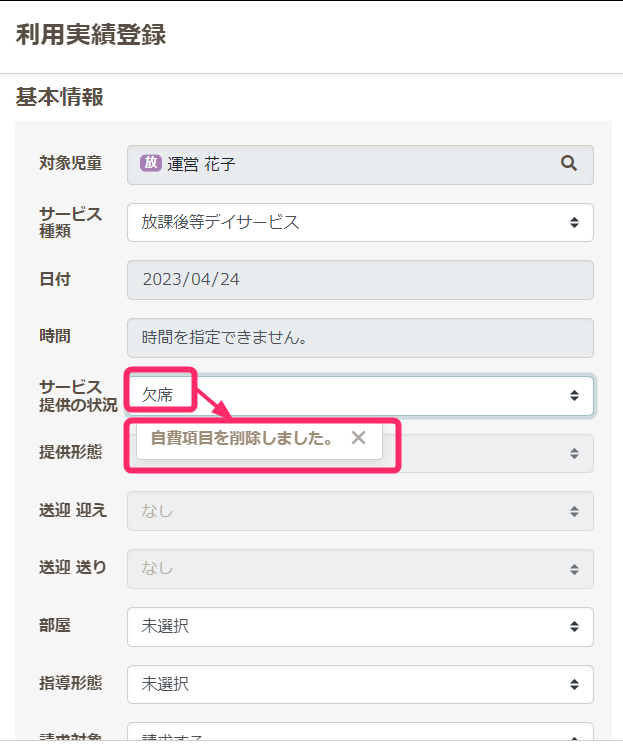The image size is (623, 745).
Task: Click the purple 放 badge icon
Action: 151,164
